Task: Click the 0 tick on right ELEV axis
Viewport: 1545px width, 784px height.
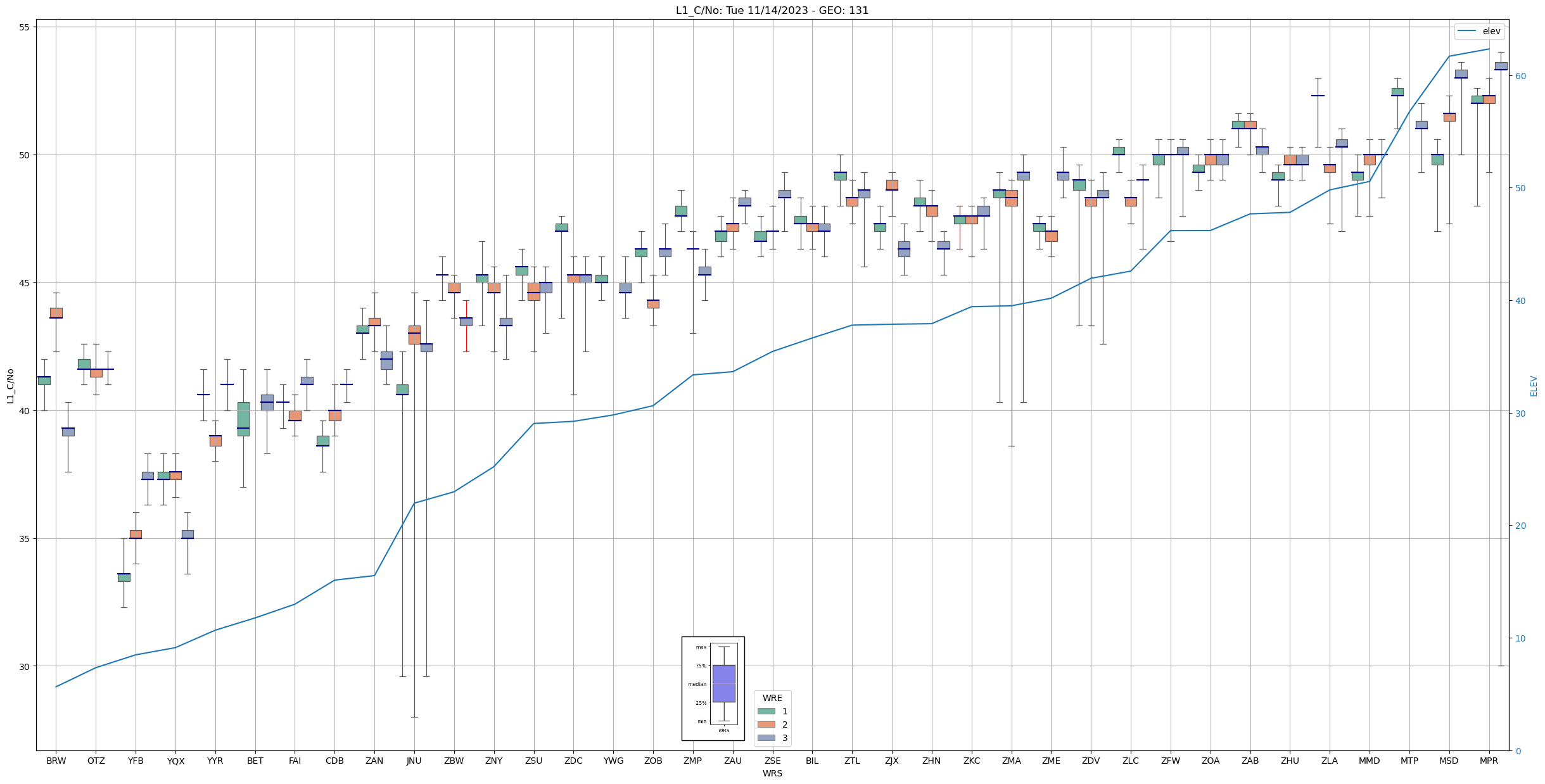Action: (x=1518, y=751)
